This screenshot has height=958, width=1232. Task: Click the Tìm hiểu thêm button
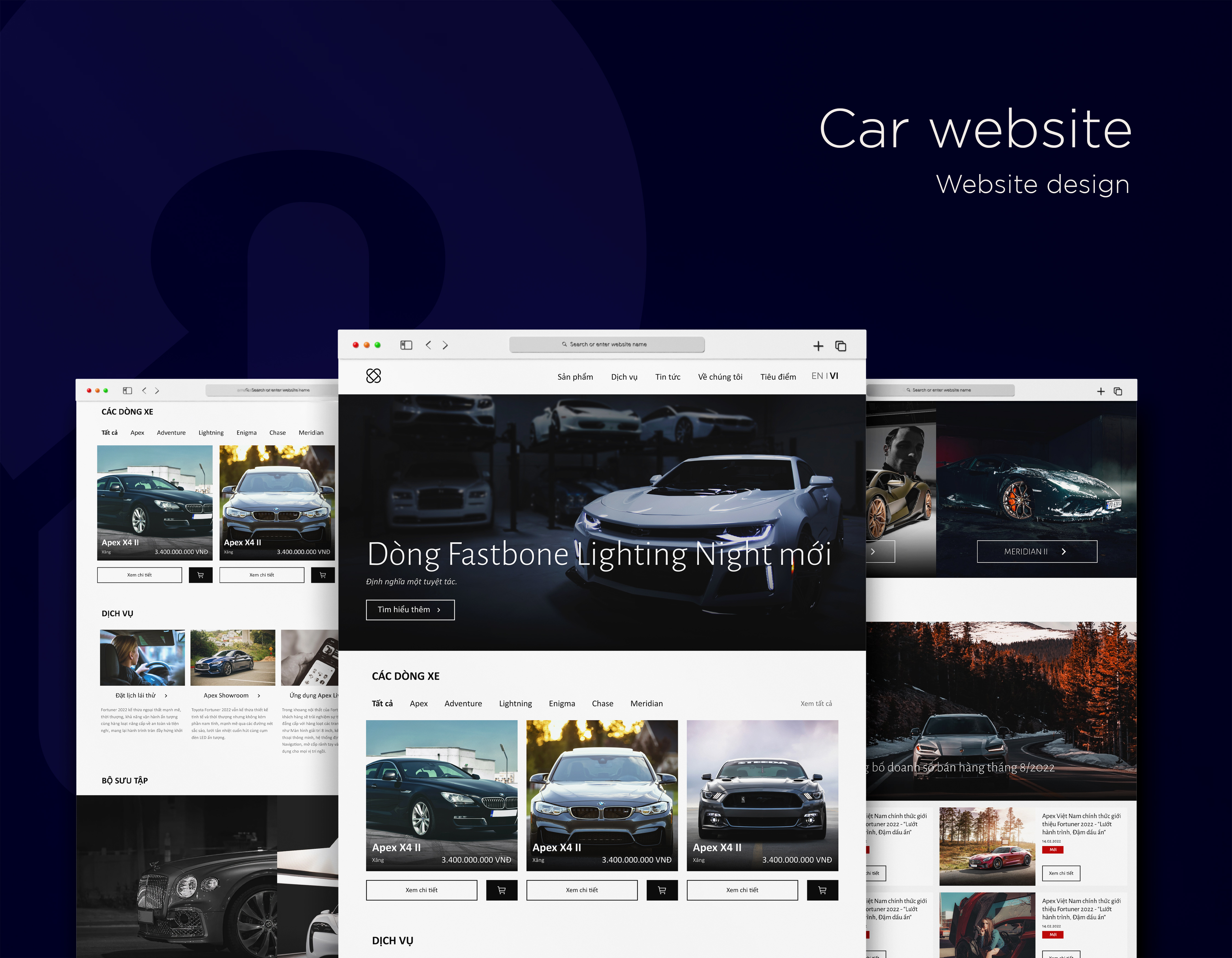pyautogui.click(x=410, y=610)
